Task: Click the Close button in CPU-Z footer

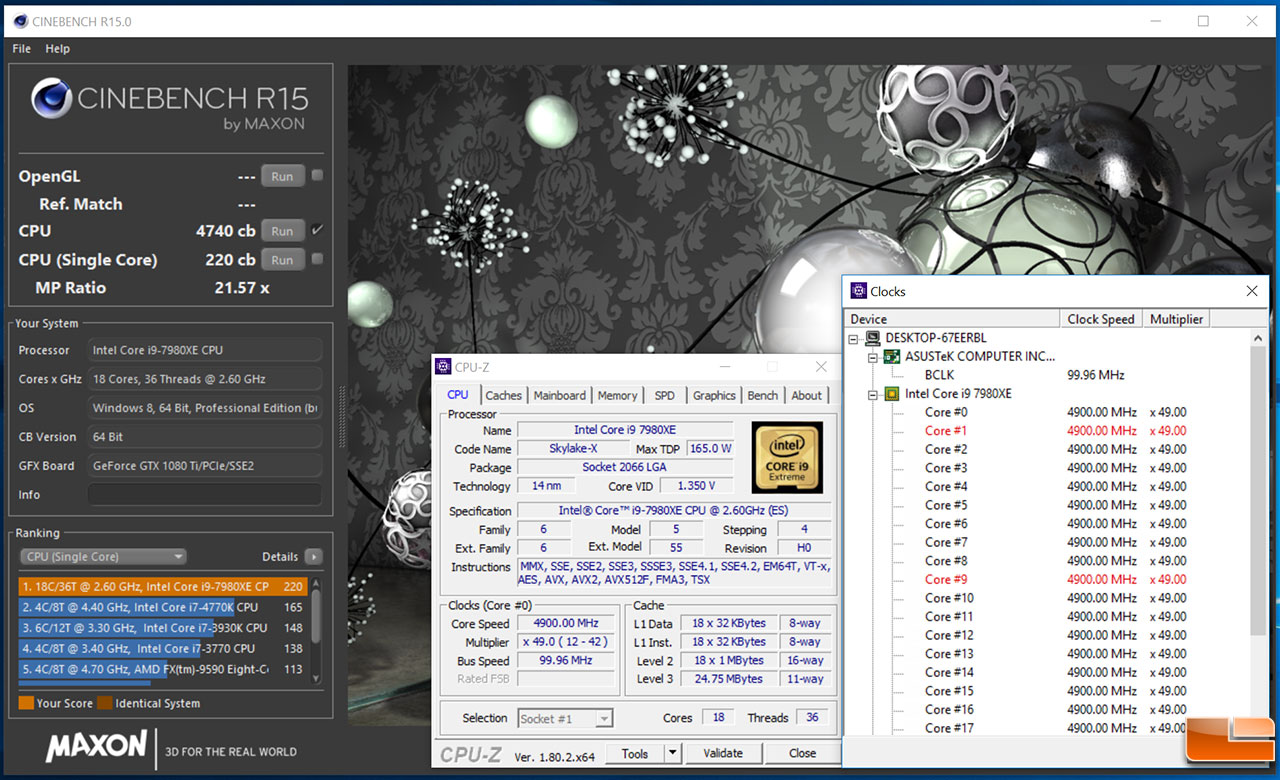Action: 802,753
